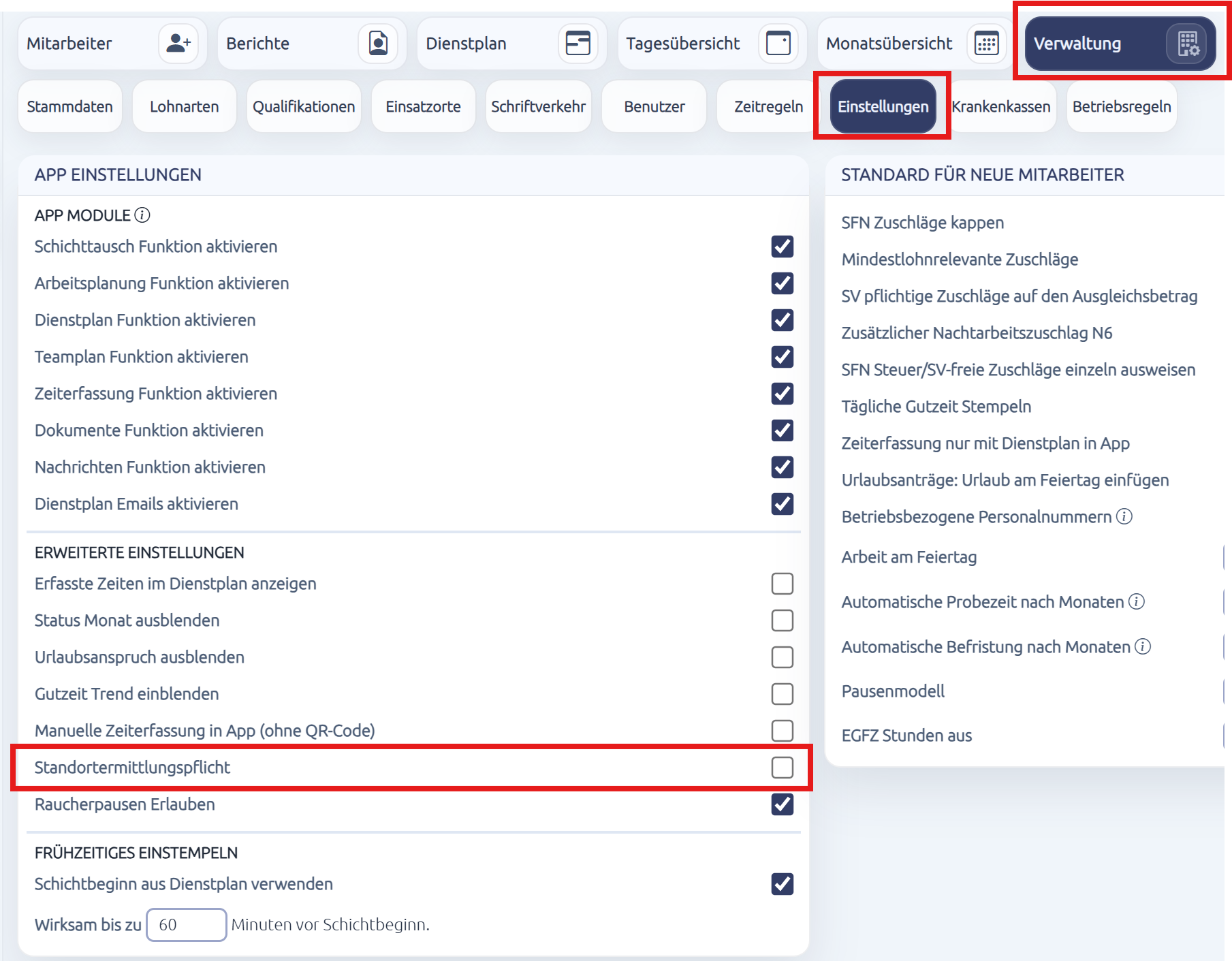Click info icon beside Betriebsbezogene Personalnummern
Screen dimensions: 1232x961
click(1124, 516)
